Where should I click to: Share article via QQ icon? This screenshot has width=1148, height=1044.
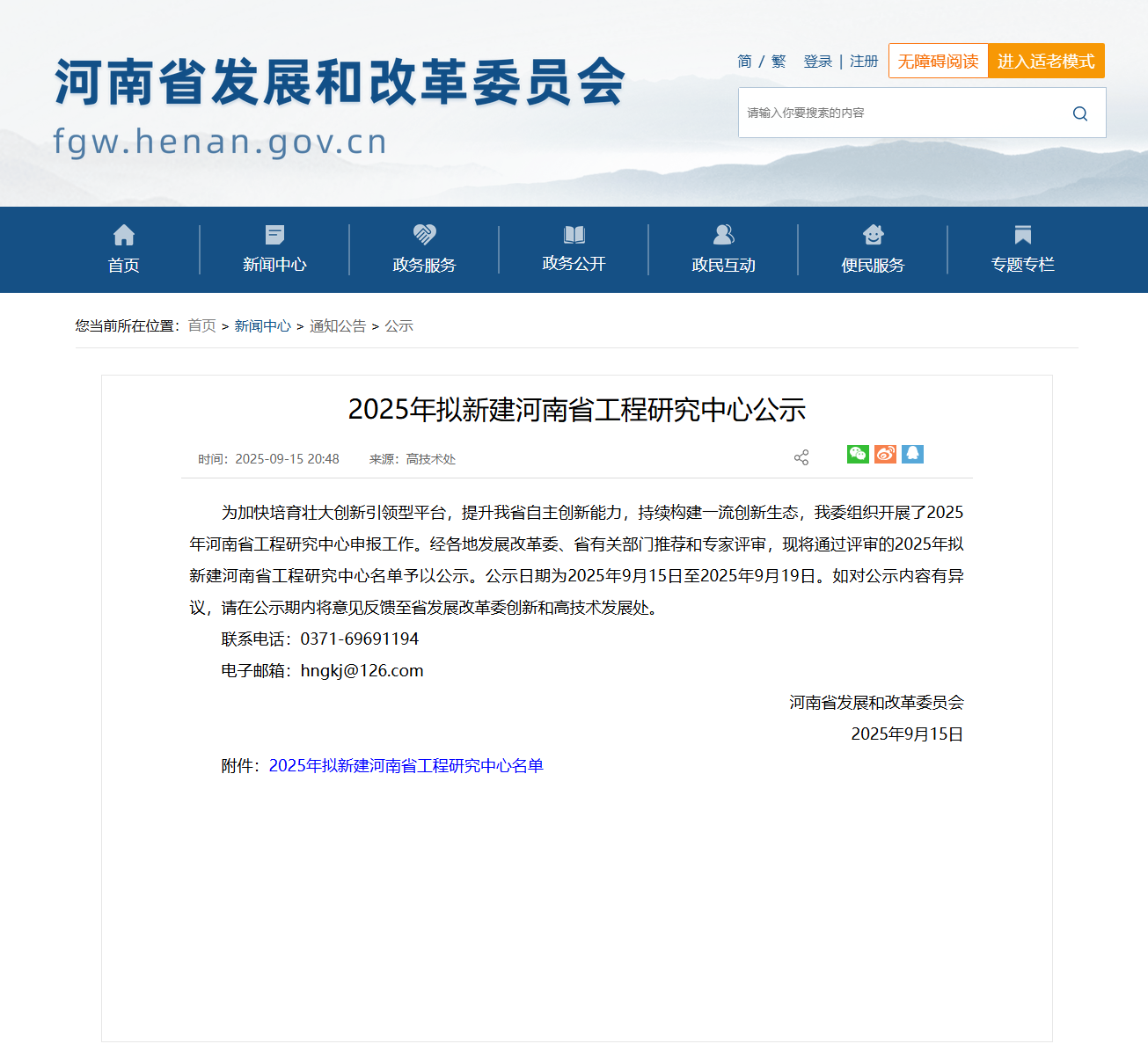coord(912,454)
